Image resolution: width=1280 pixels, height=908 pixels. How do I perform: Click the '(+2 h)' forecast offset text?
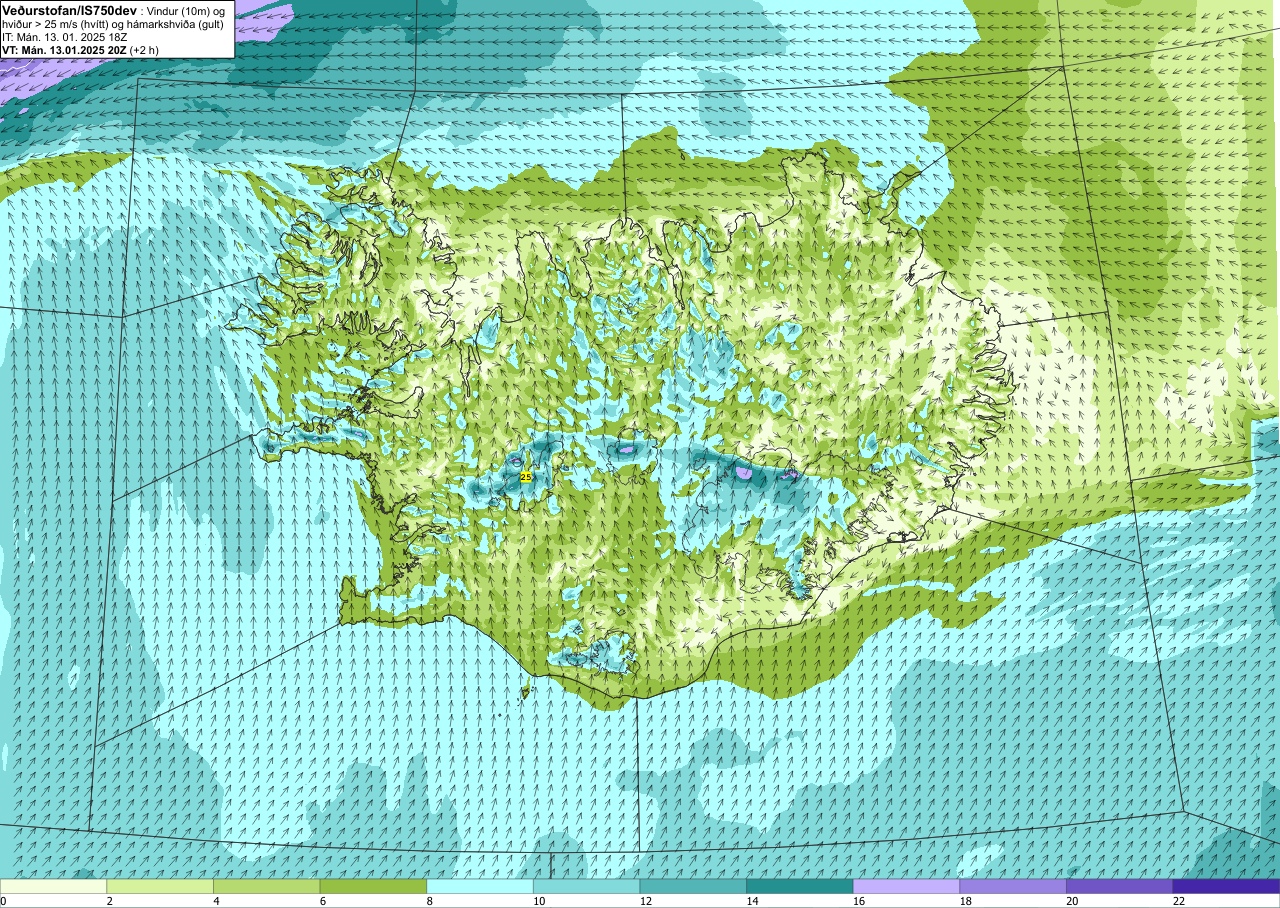[144, 50]
